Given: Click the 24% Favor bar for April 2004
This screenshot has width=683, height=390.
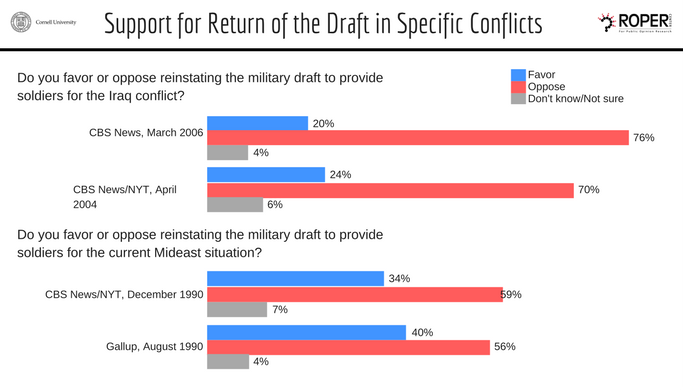Looking at the screenshot, I should tap(266, 174).
